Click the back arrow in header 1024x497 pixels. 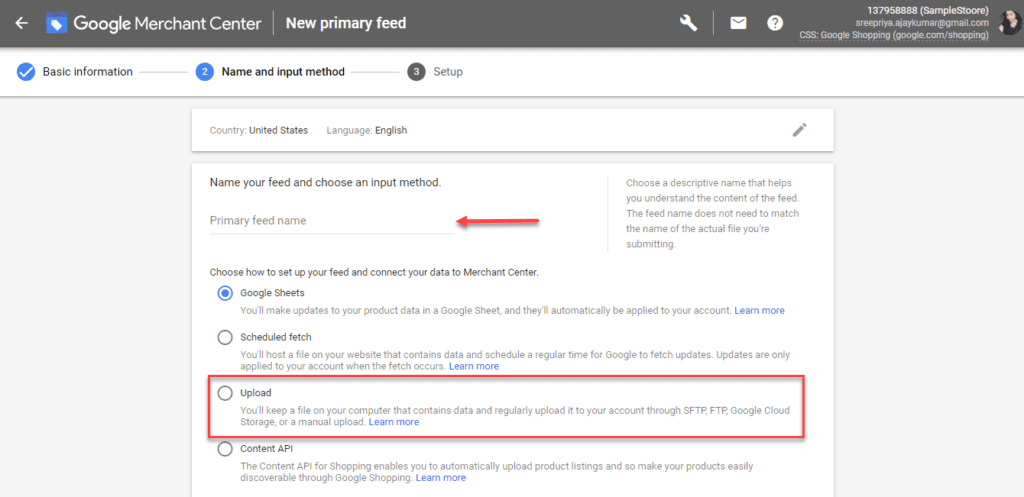21,23
